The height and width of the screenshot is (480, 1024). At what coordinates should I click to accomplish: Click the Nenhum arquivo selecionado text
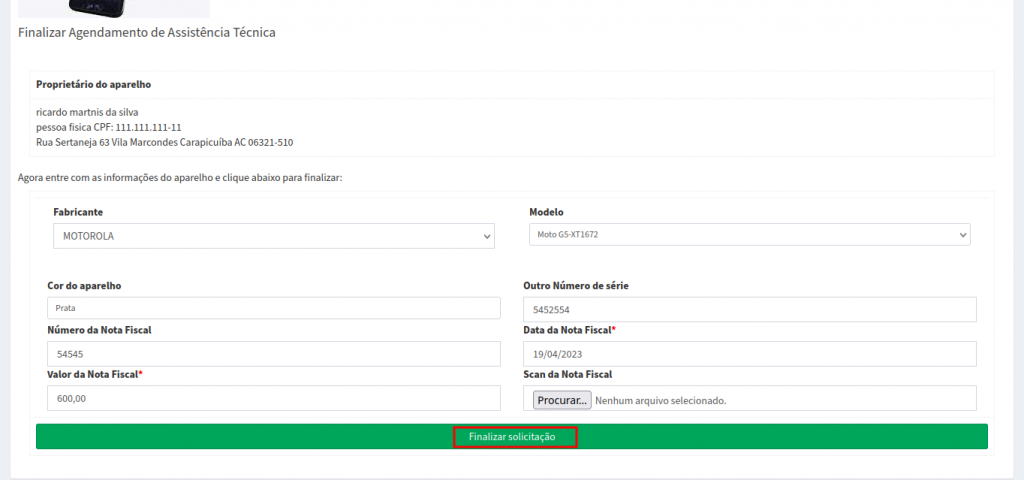pos(660,400)
